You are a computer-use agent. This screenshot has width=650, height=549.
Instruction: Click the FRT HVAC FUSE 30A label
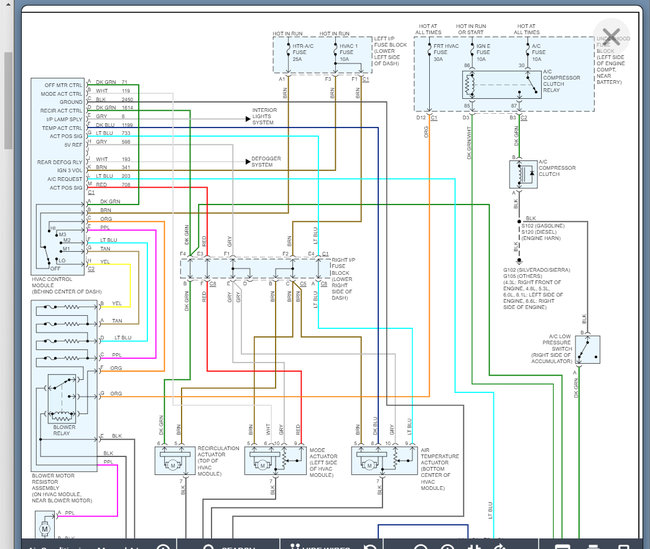point(446,53)
